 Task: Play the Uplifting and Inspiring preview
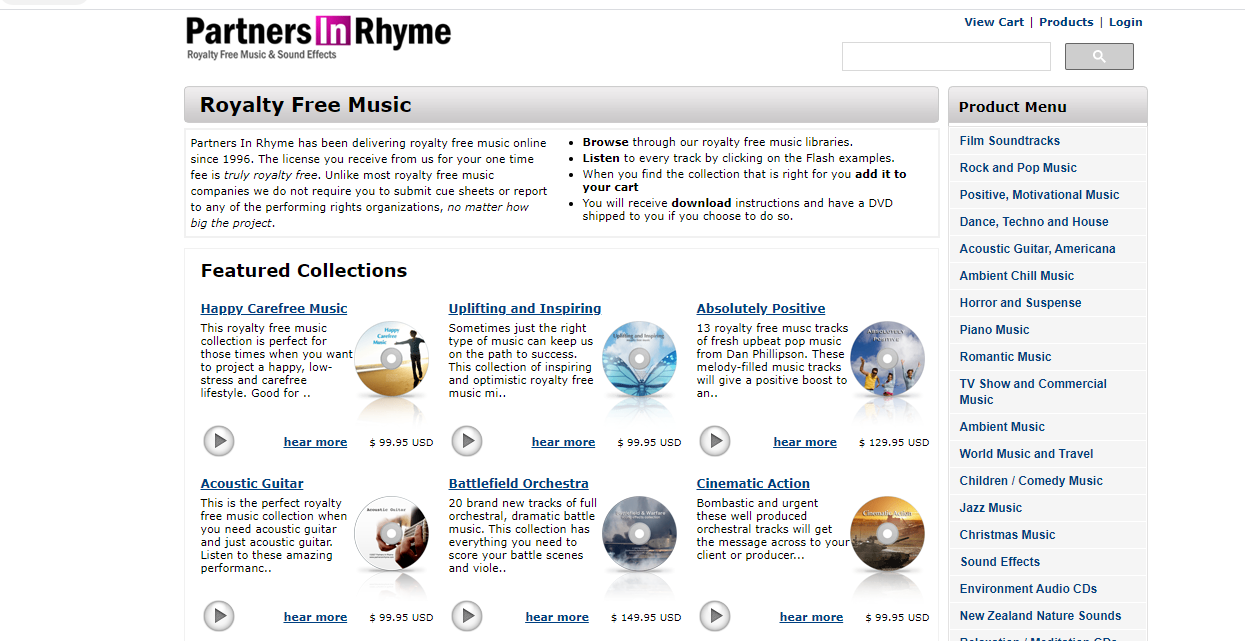466,441
